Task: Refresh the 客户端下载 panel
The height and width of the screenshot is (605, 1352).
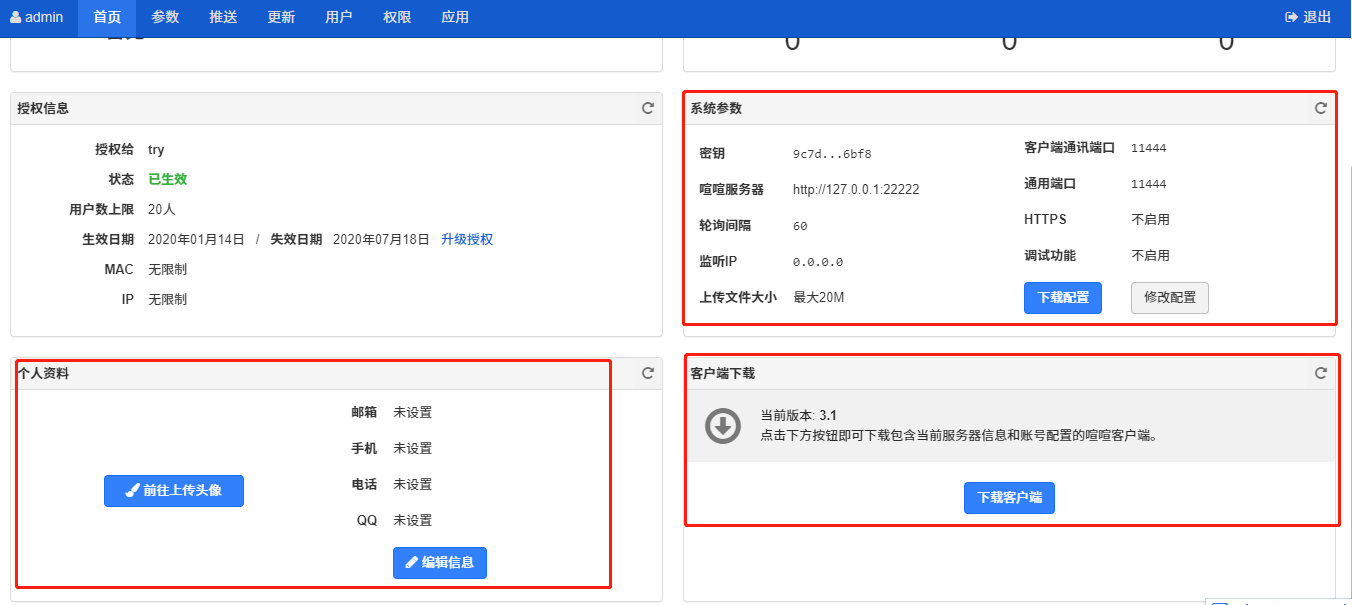Action: pos(1321,373)
